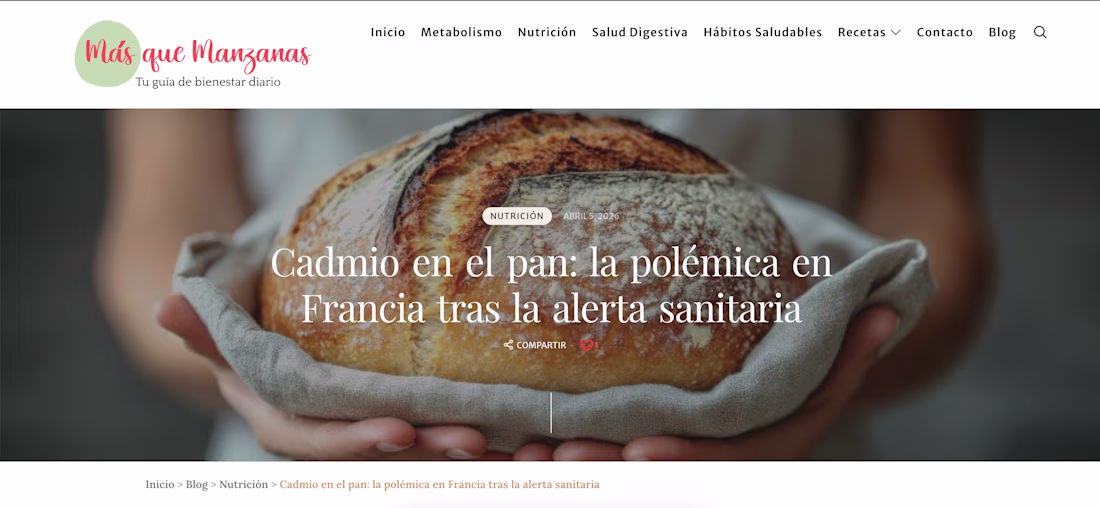Screen dimensions: 1100x508
Task: Click the article title over bread image
Action: 551,286
